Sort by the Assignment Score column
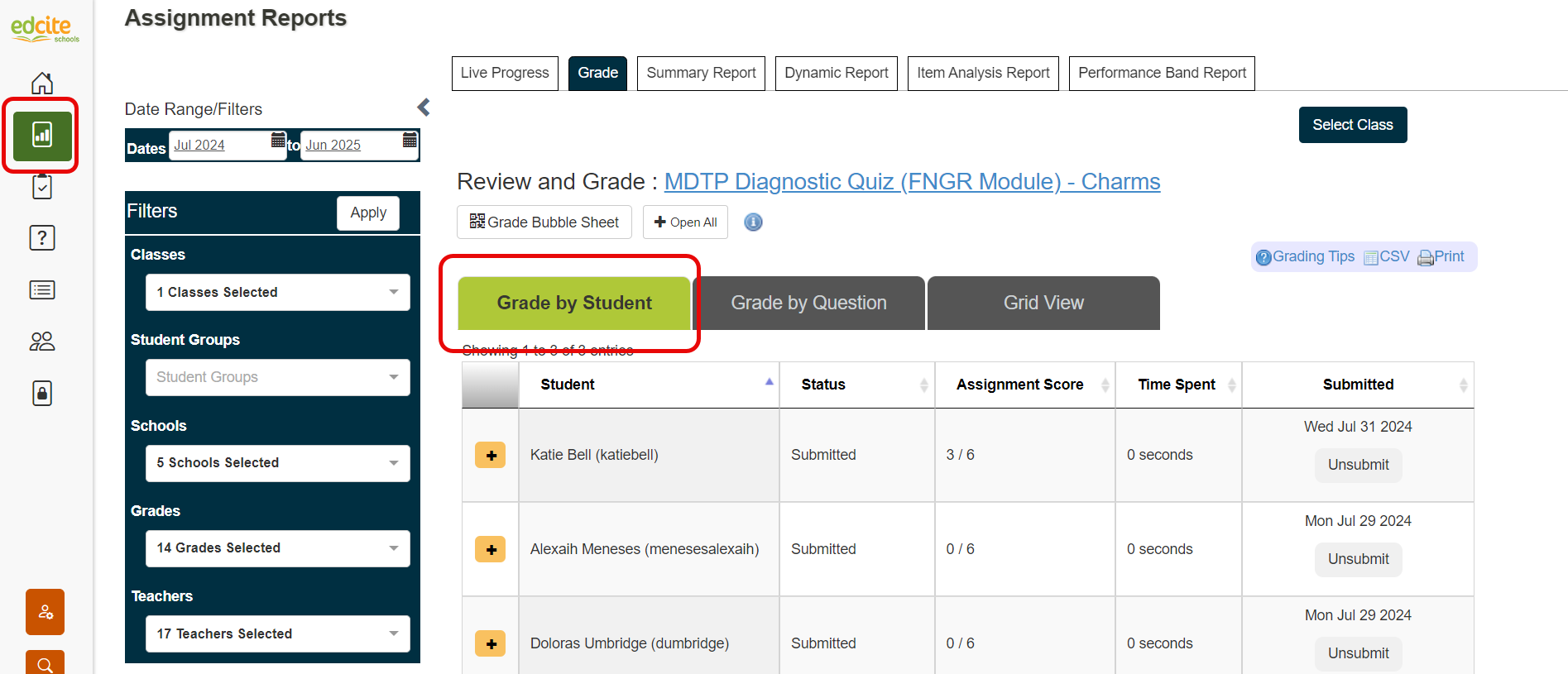1568x674 pixels. 1025,385
